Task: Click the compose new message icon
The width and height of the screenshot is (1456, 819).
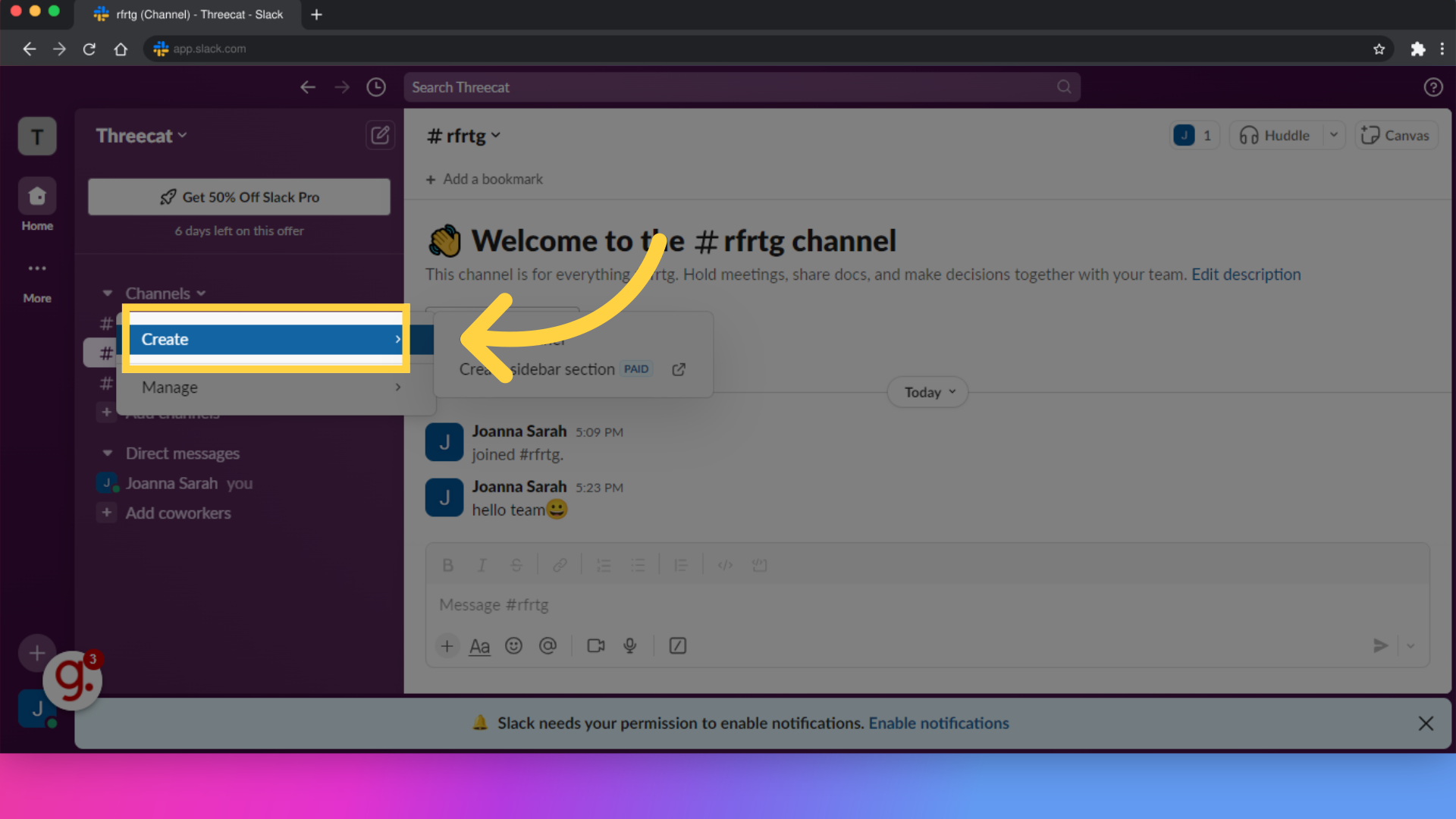Action: (x=380, y=136)
